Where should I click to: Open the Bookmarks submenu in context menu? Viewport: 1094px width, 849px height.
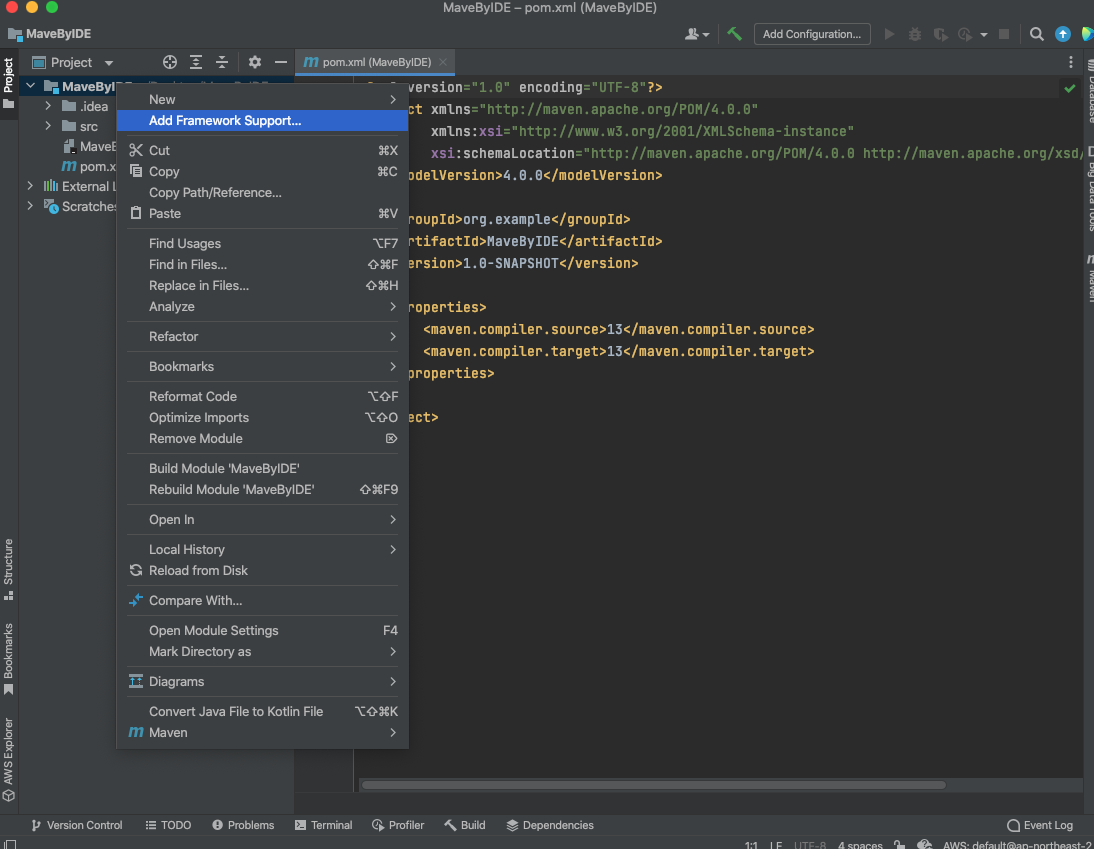tap(262, 367)
